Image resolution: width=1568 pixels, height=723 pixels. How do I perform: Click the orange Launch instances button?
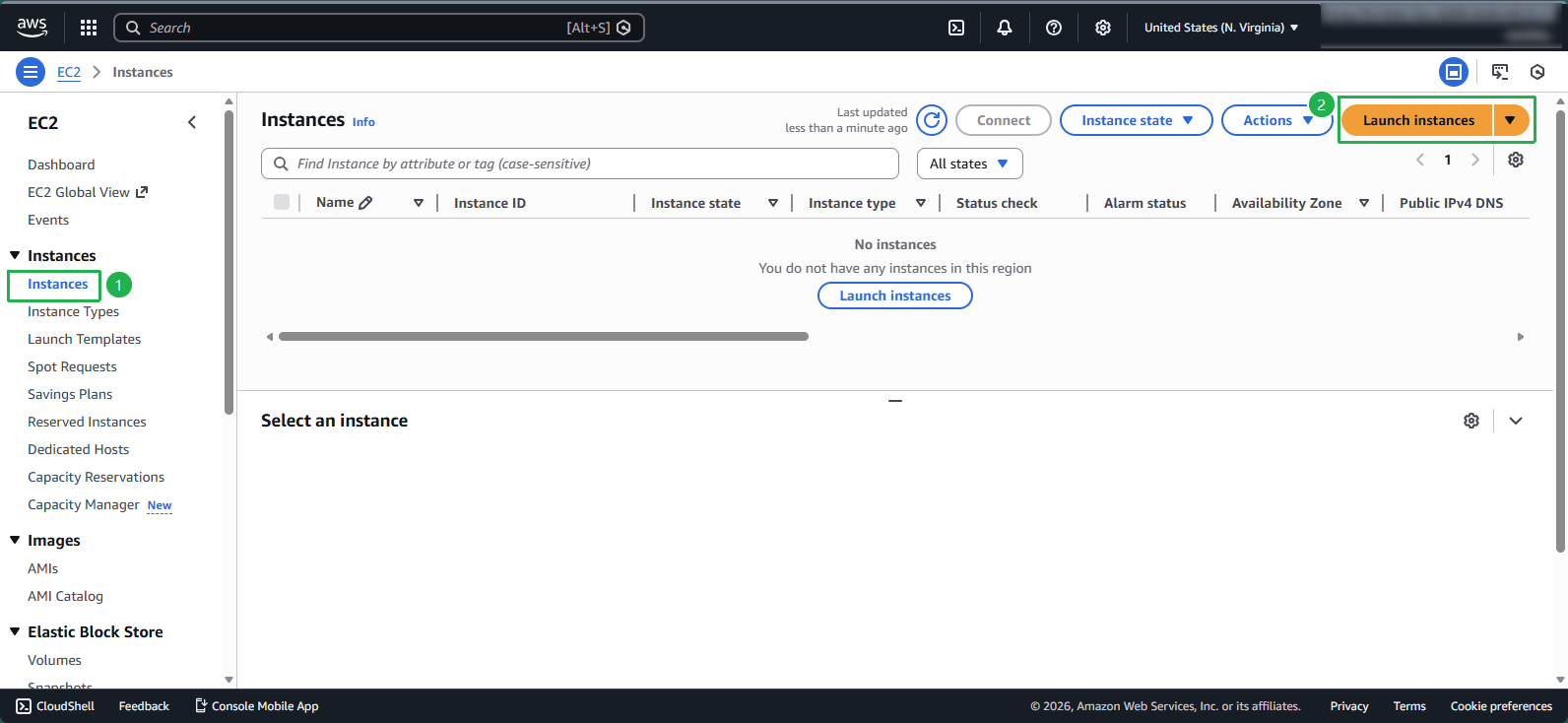click(x=1418, y=120)
